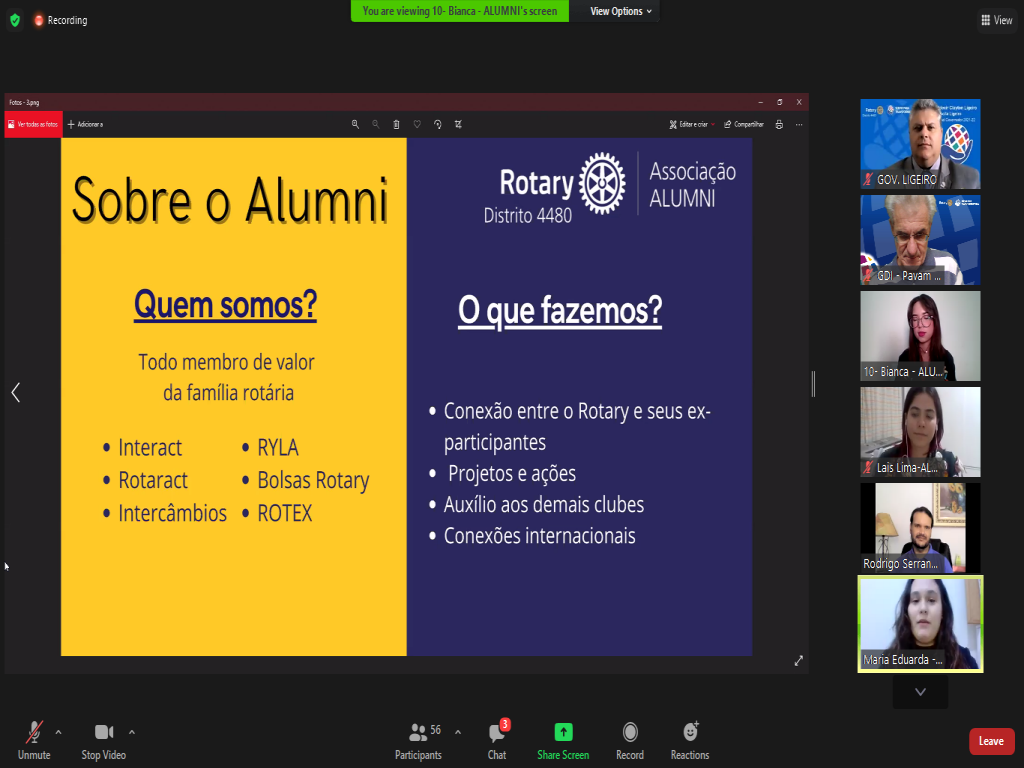Click the heart favorite icon in Photos toolbar
1024x768 pixels.
(417, 124)
